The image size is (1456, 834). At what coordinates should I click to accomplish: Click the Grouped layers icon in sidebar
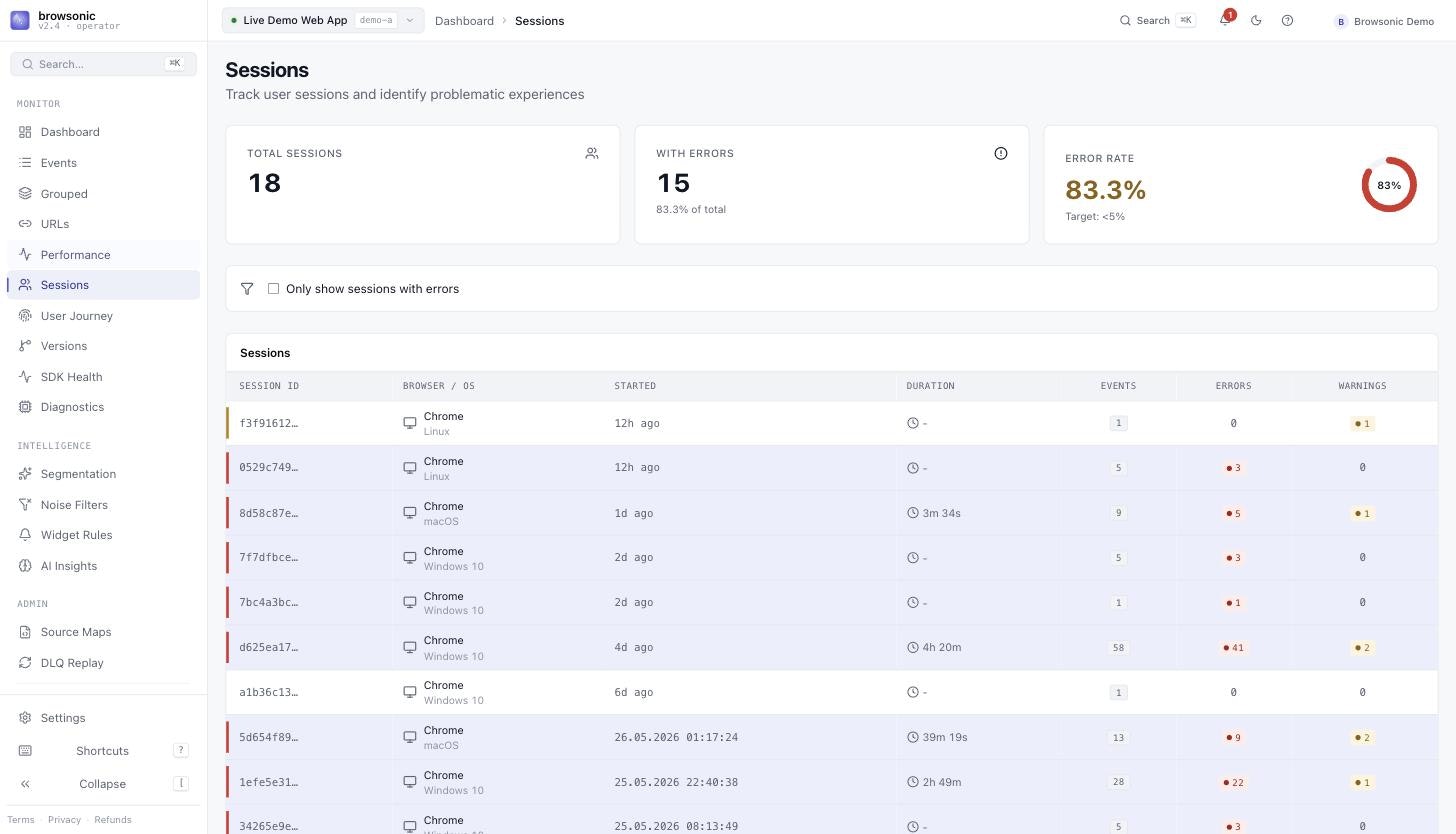tap(25, 194)
